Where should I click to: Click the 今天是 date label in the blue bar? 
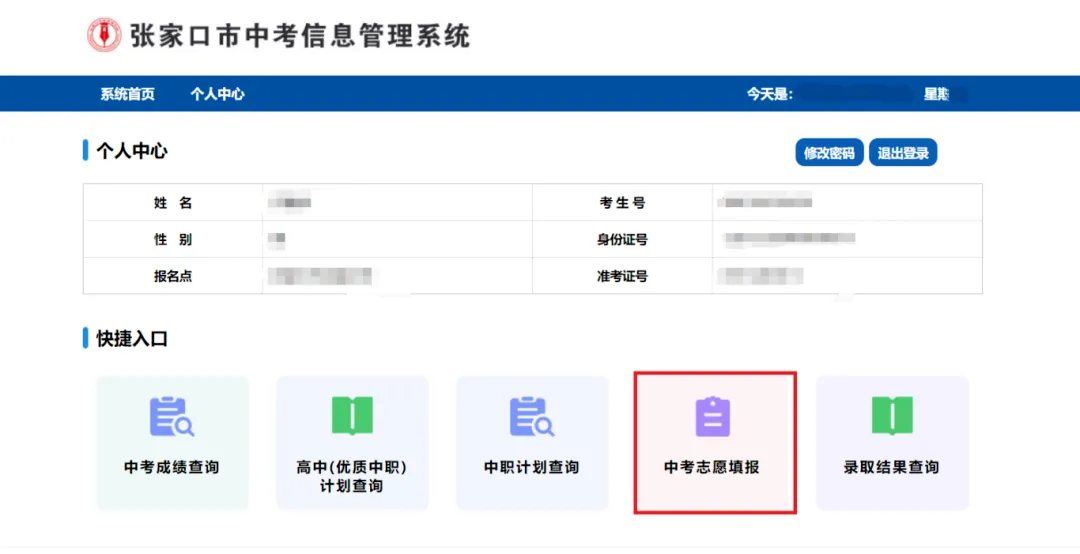pyautogui.click(x=770, y=94)
